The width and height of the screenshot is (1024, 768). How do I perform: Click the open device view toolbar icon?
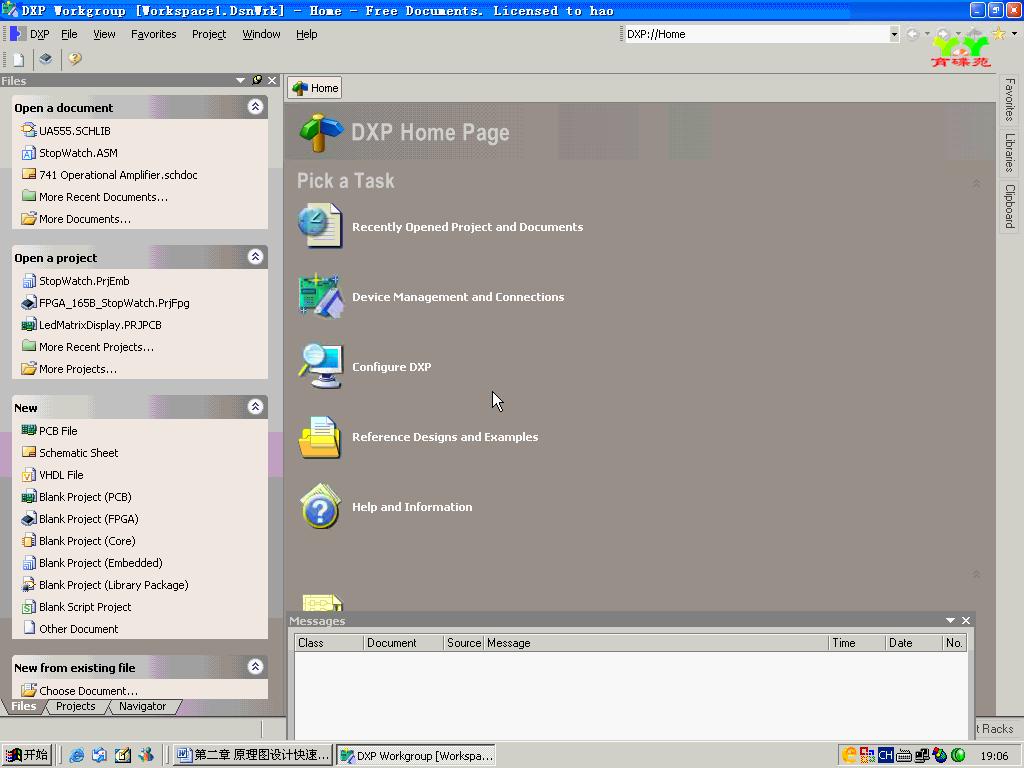click(x=45, y=59)
